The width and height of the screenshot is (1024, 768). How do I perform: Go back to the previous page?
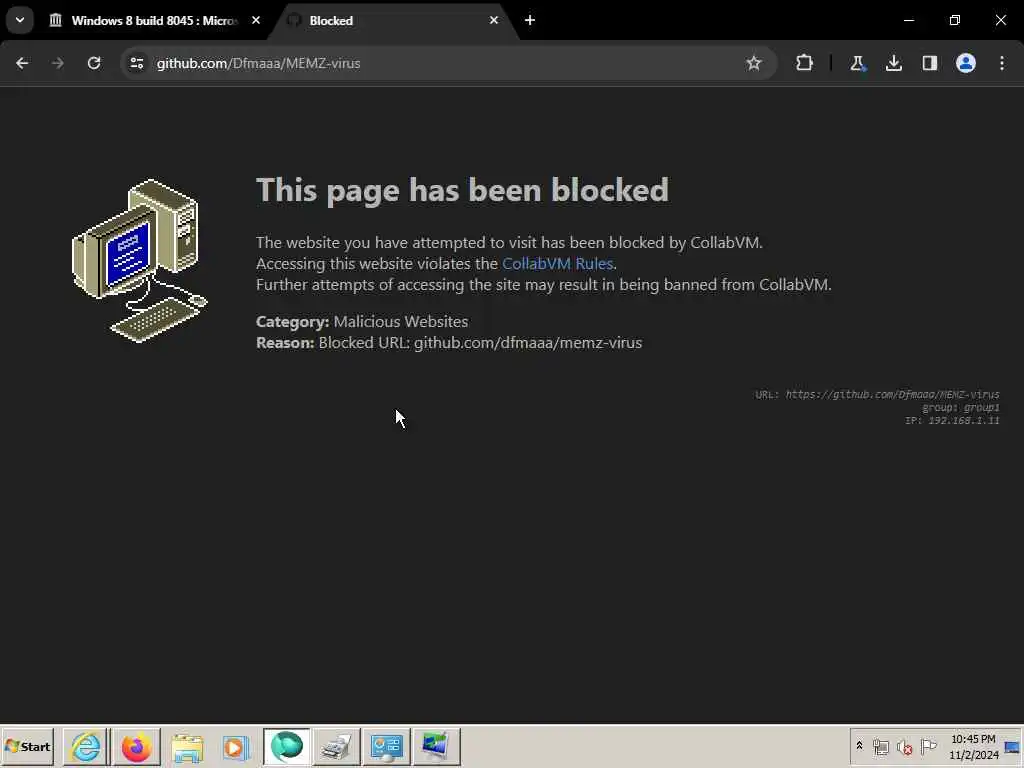[x=22, y=63]
